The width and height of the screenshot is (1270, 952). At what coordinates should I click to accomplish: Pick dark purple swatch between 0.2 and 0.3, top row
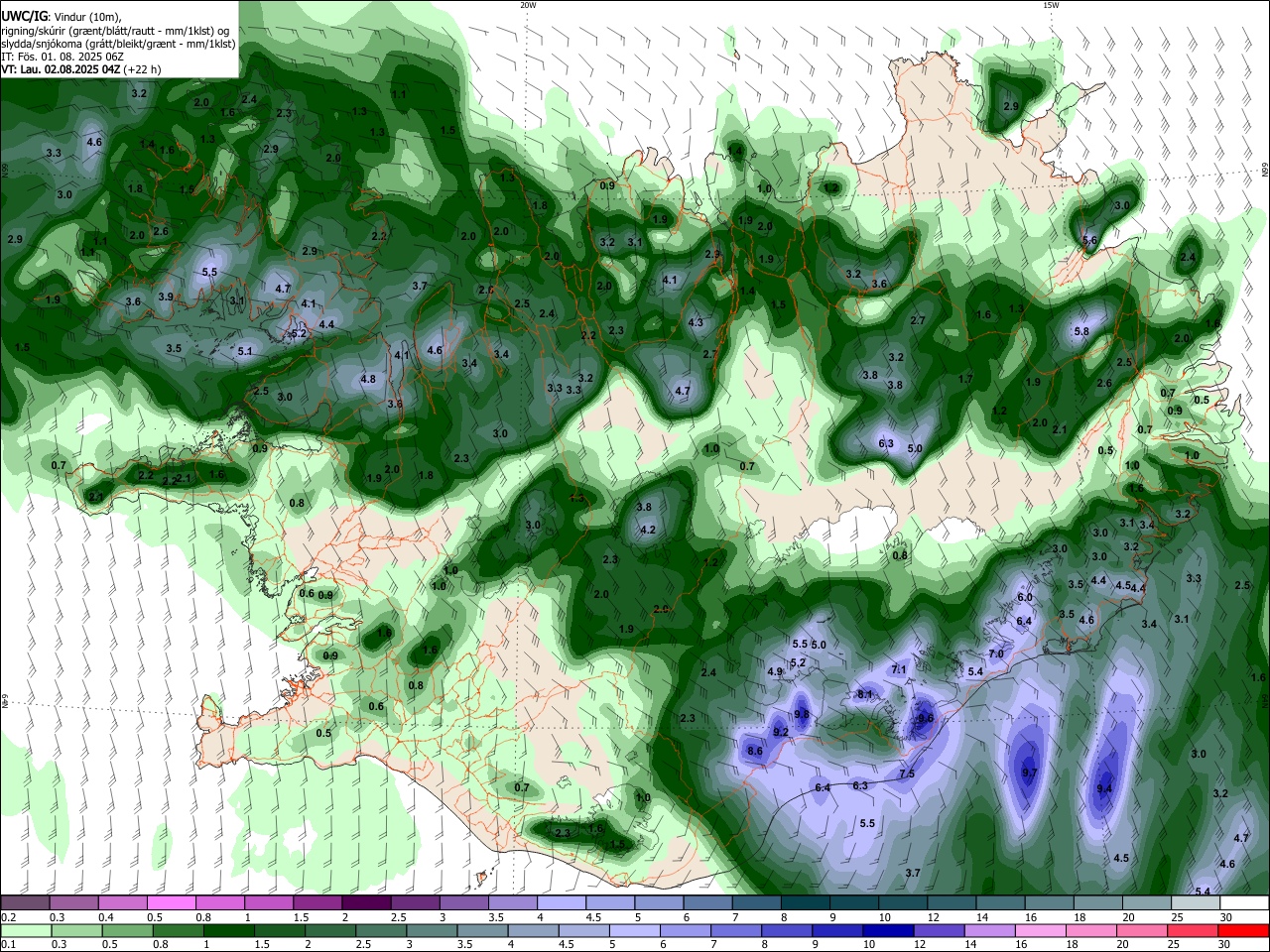click(25, 902)
